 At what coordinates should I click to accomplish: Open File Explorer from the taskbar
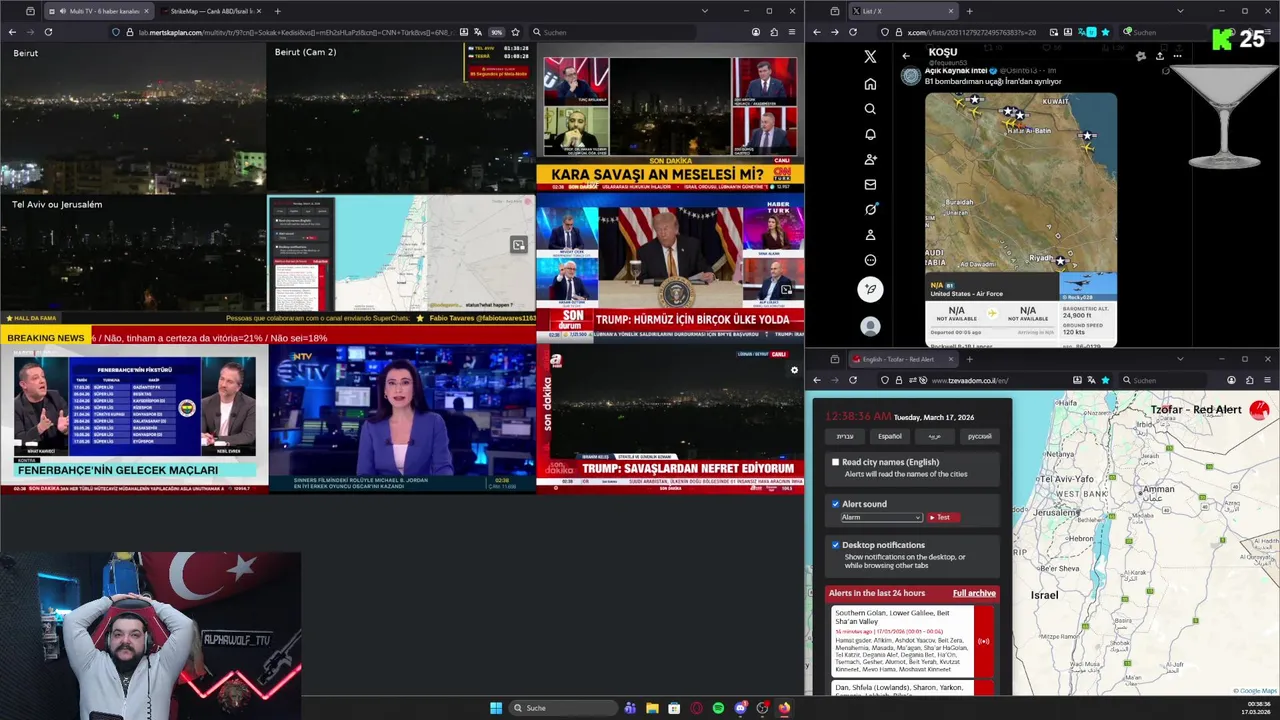(652, 708)
